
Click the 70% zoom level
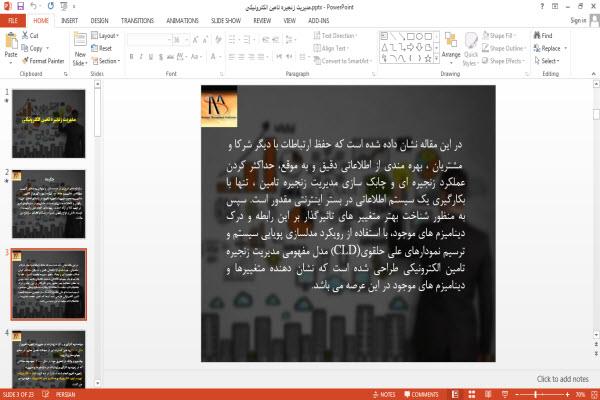[x=580, y=394]
